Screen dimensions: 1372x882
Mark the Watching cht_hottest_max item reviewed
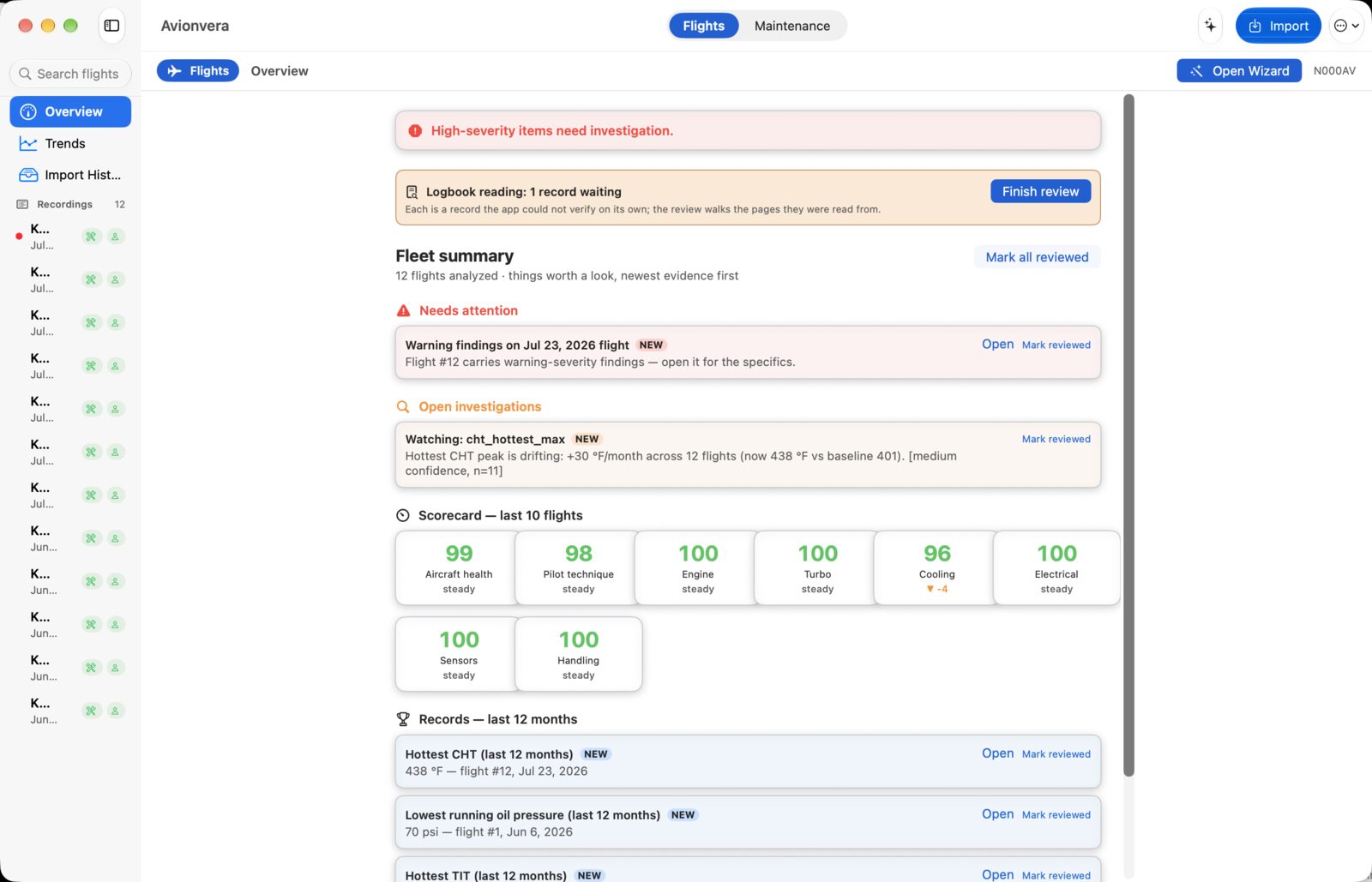[x=1056, y=439]
